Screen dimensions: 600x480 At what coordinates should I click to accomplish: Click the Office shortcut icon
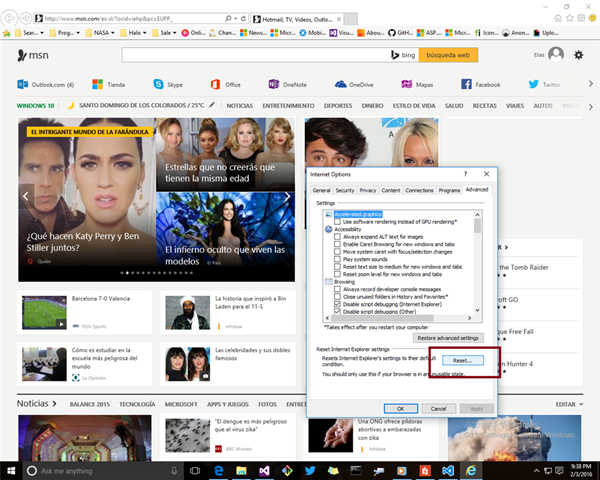pos(215,85)
